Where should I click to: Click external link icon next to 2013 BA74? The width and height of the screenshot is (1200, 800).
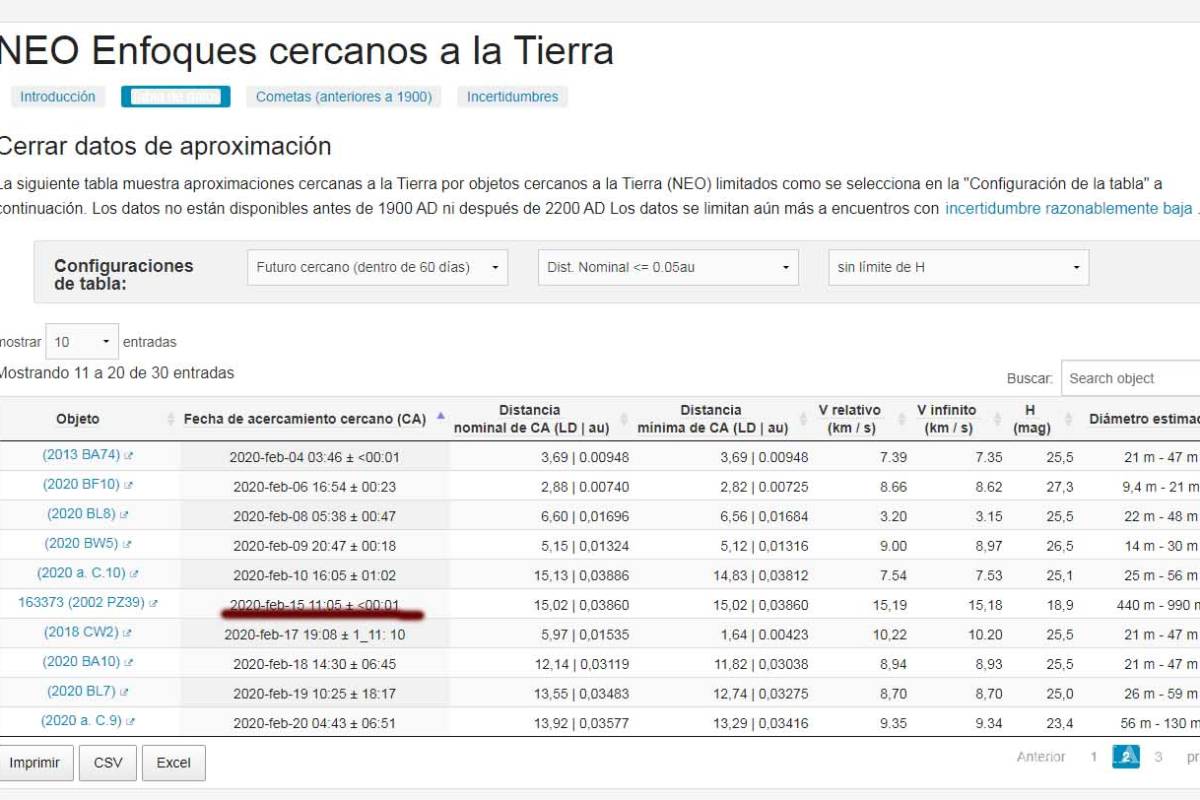[x=128, y=456]
